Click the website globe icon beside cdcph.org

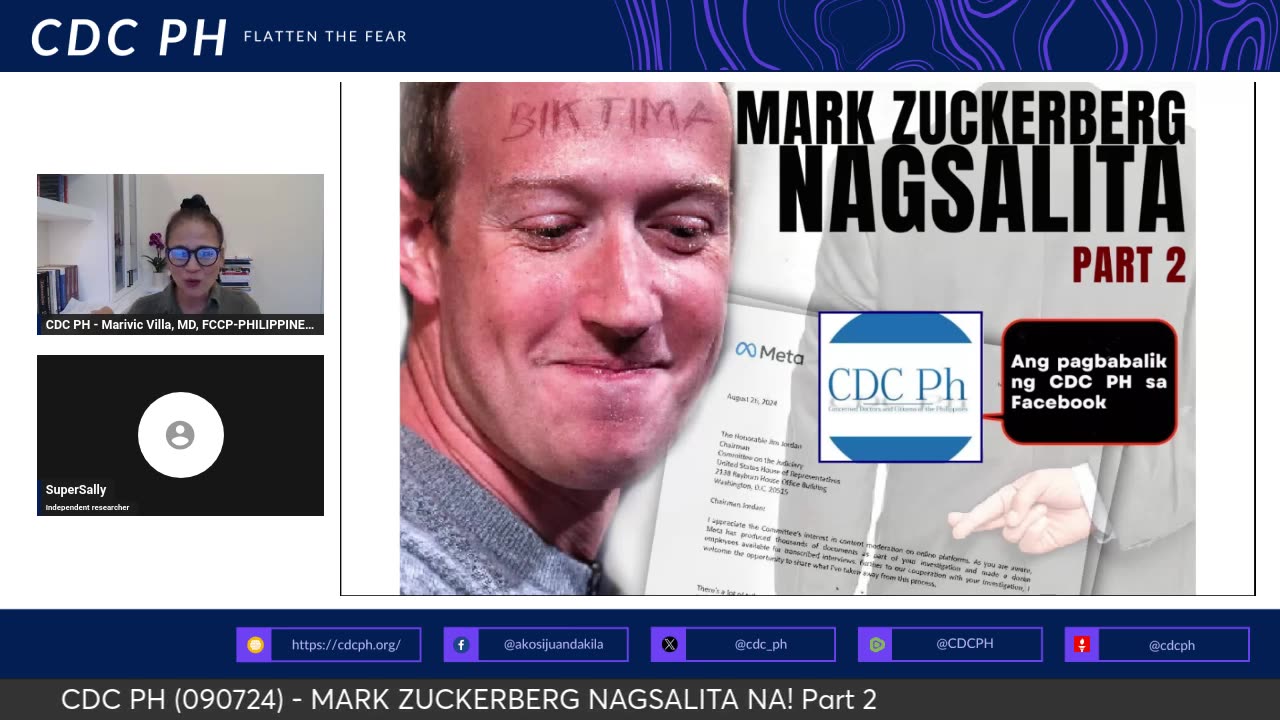[255, 645]
